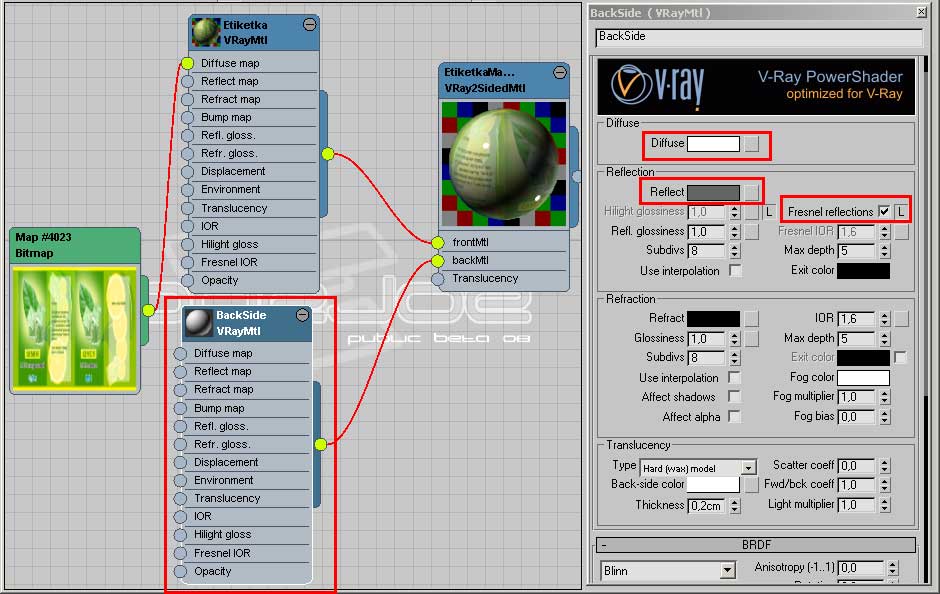Click the backMtl input socket
940x594 pixels.
tap(438, 261)
